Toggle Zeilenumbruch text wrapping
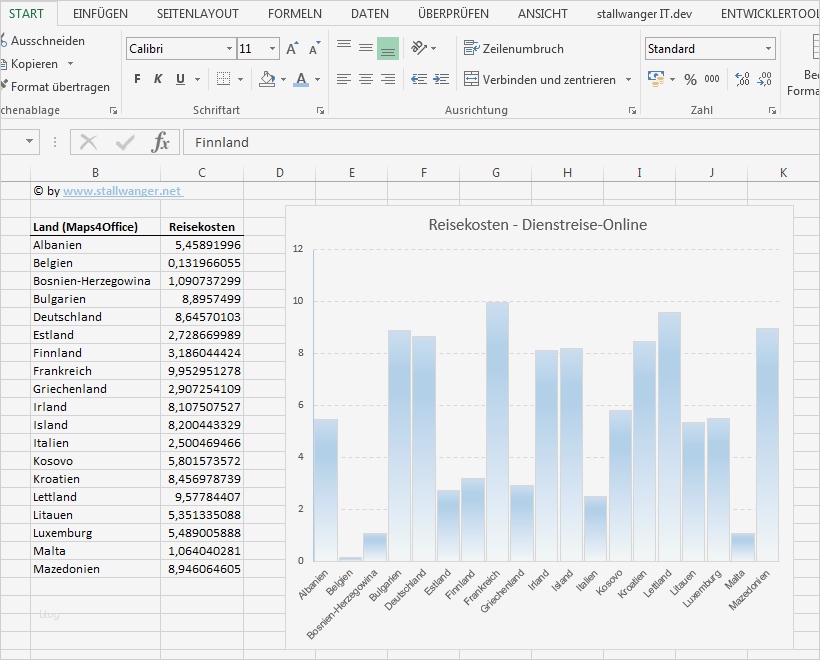Viewport: 820px width, 660px height. [514, 48]
